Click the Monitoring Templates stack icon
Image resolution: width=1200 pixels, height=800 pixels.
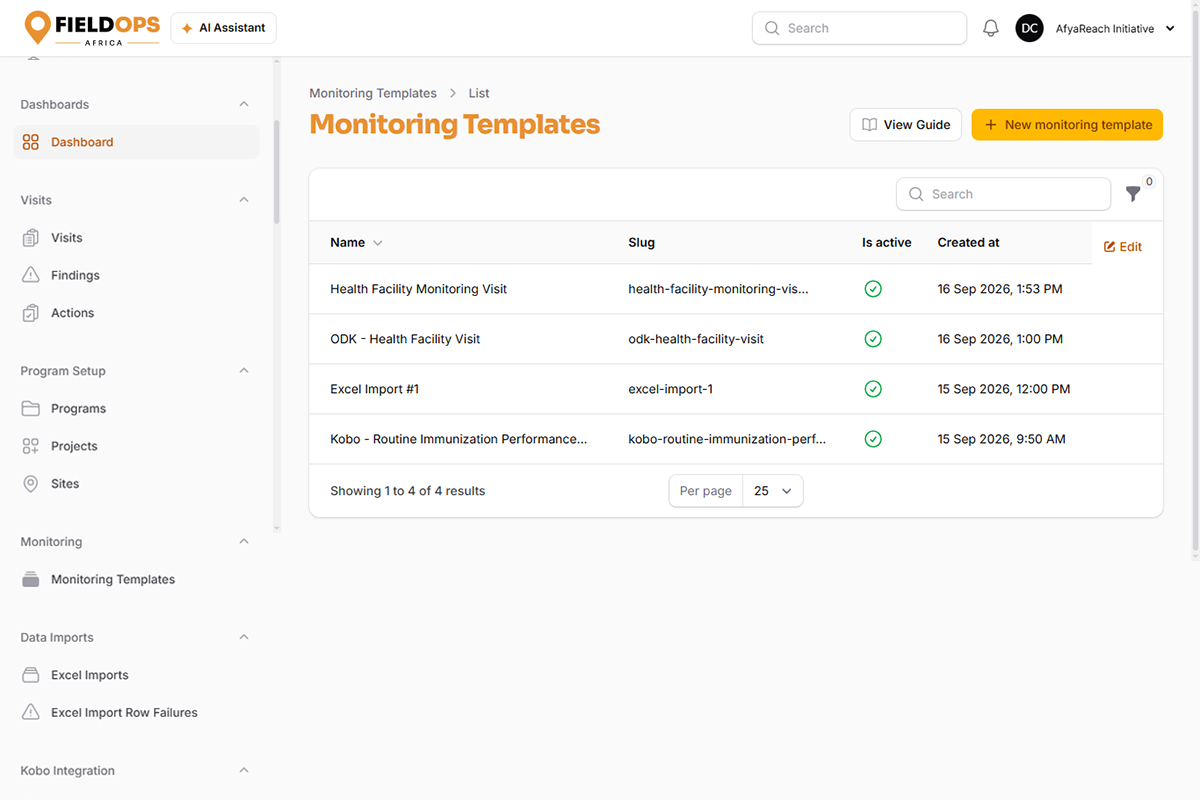pyautogui.click(x=31, y=580)
